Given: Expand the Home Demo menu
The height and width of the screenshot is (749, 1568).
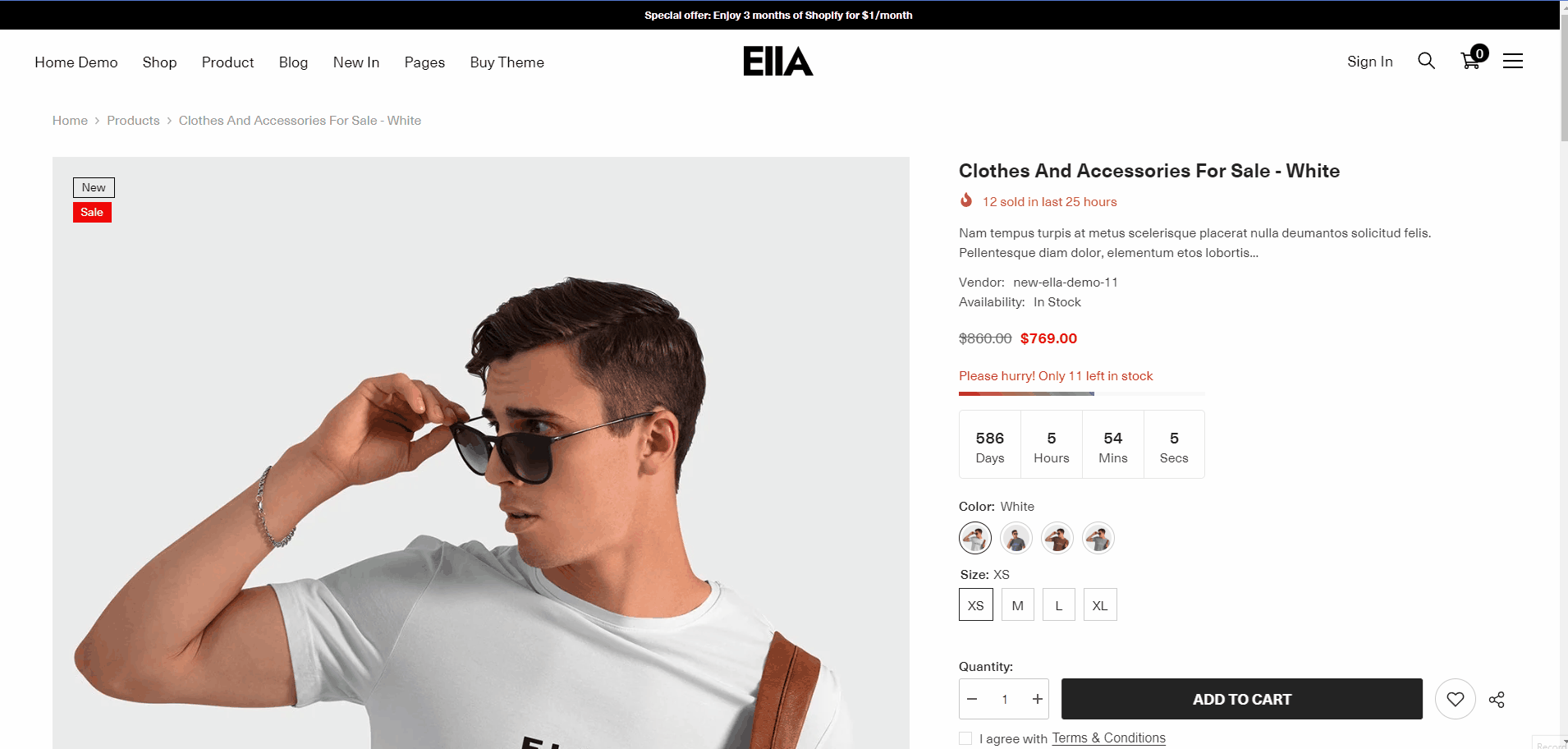Looking at the screenshot, I should [x=76, y=62].
